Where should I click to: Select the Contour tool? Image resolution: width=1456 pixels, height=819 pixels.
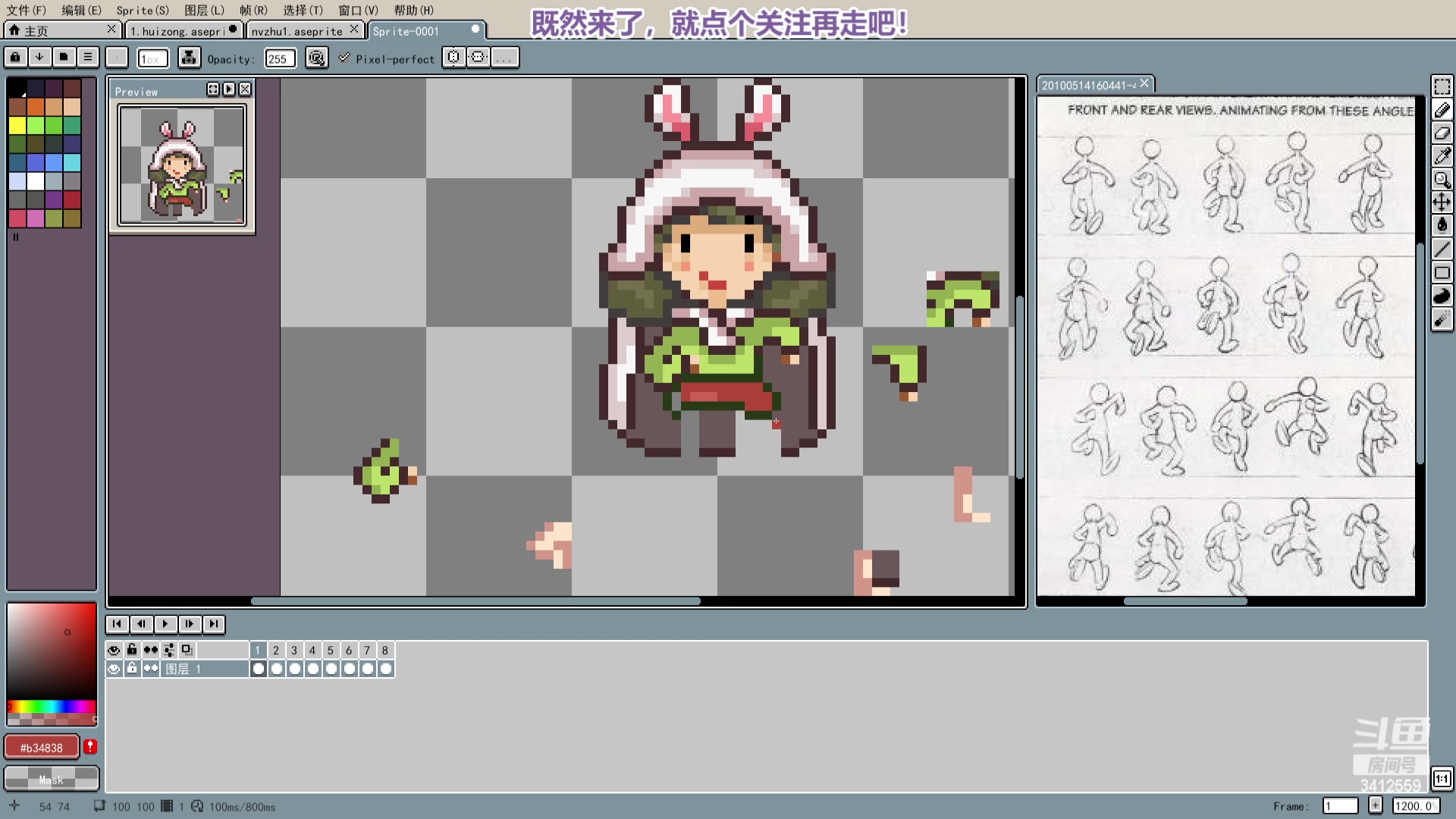pyautogui.click(x=1442, y=296)
